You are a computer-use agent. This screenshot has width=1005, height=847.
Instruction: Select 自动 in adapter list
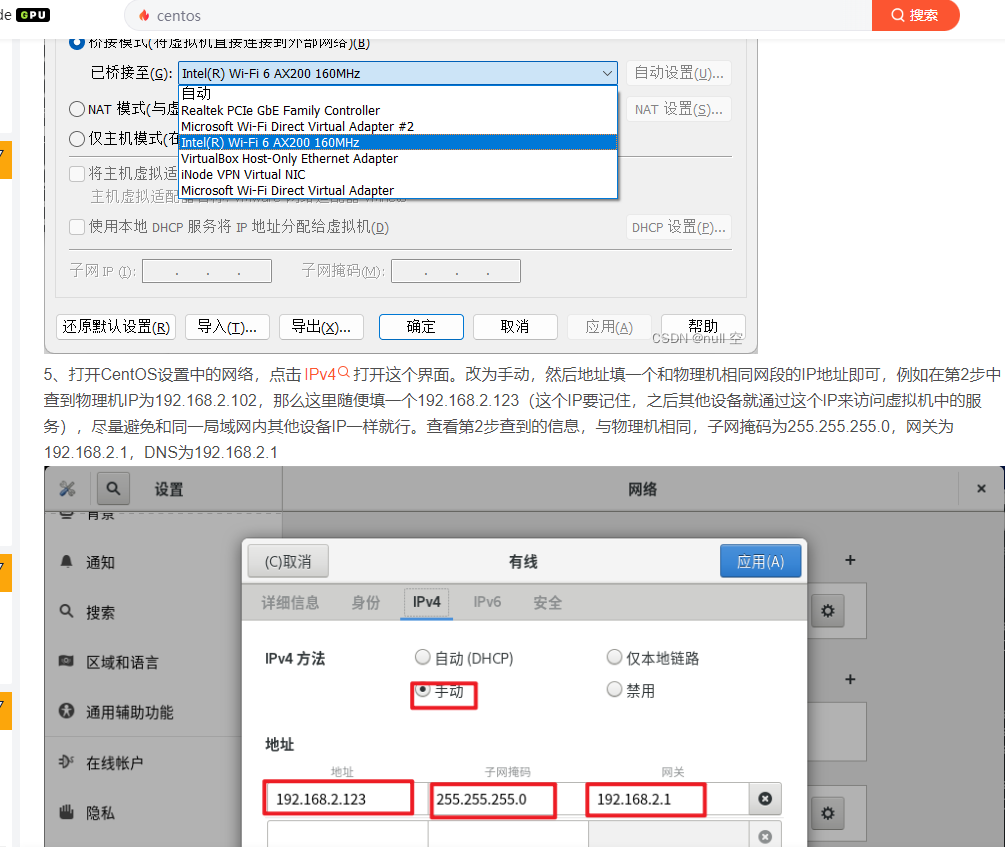click(397, 94)
